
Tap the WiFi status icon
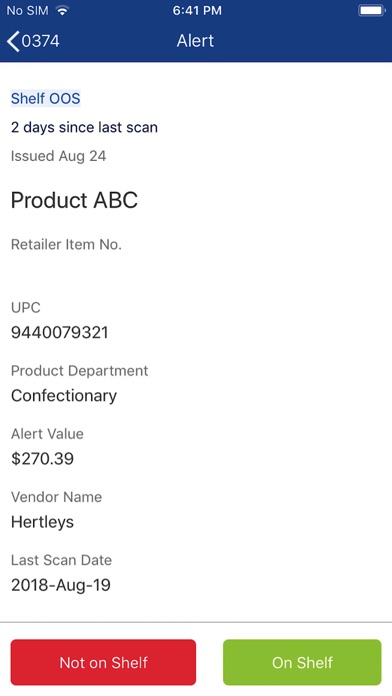(x=63, y=11)
